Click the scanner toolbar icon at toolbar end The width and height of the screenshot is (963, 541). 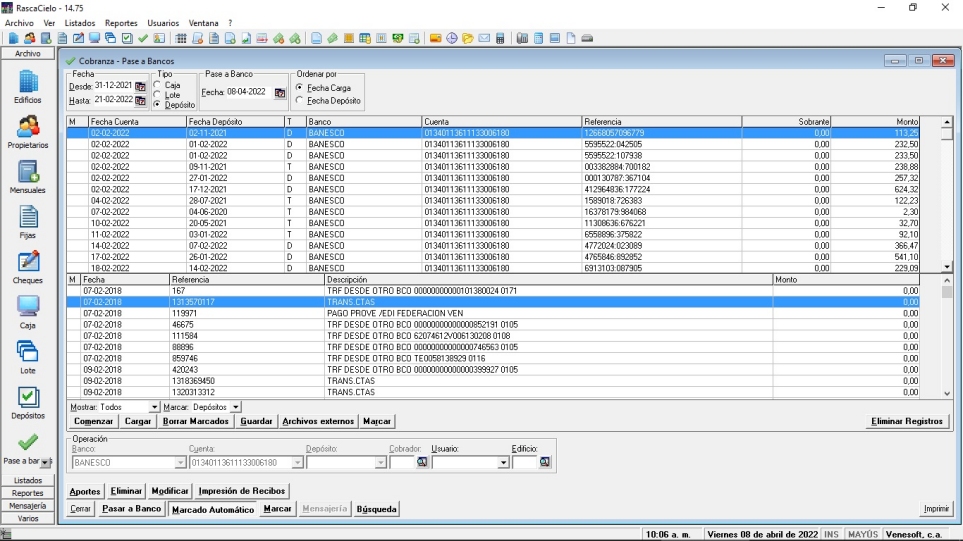point(587,38)
